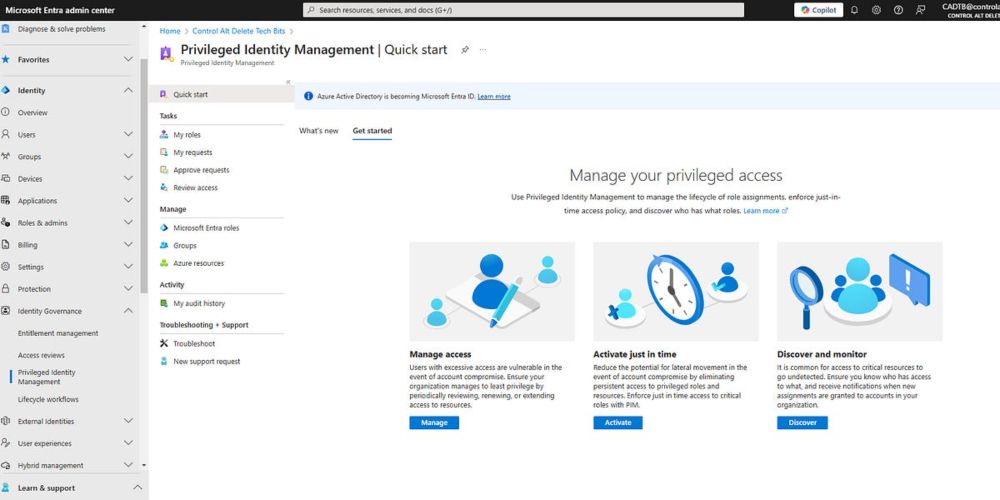Open Diagnose & solve problems
This screenshot has height=500, width=1000.
coord(62,29)
